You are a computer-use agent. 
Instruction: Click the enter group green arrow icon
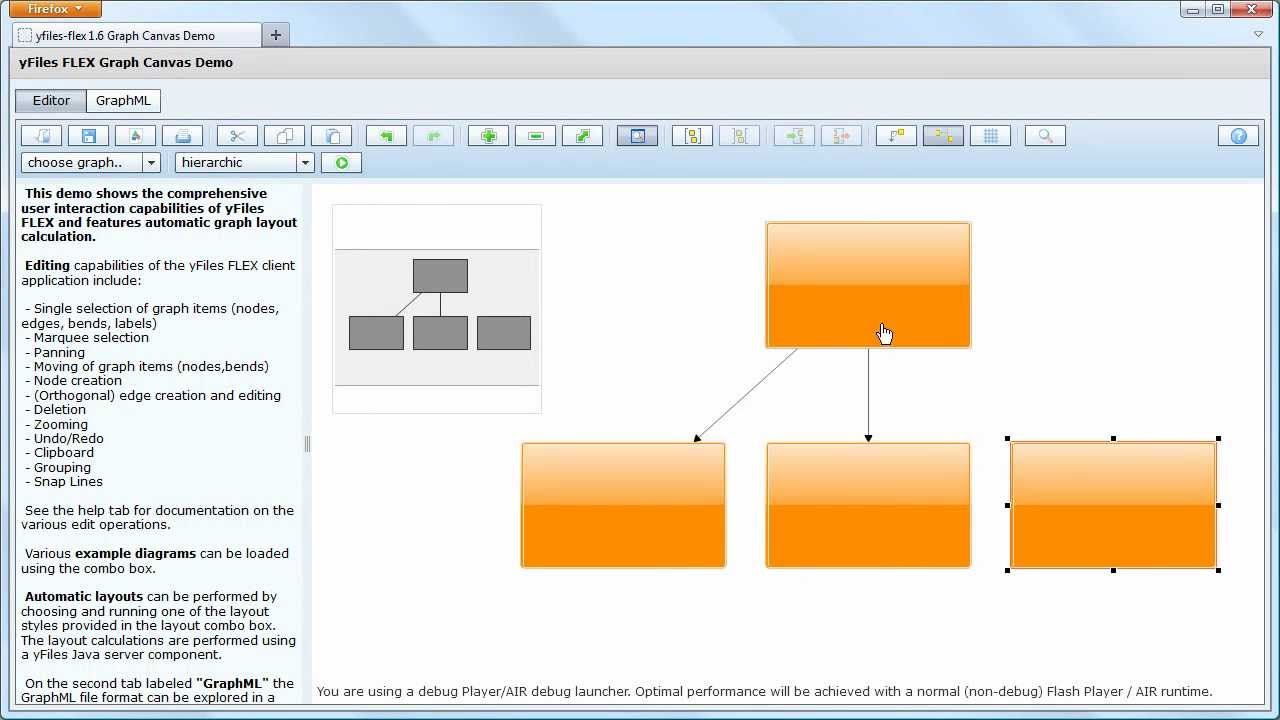click(x=794, y=136)
